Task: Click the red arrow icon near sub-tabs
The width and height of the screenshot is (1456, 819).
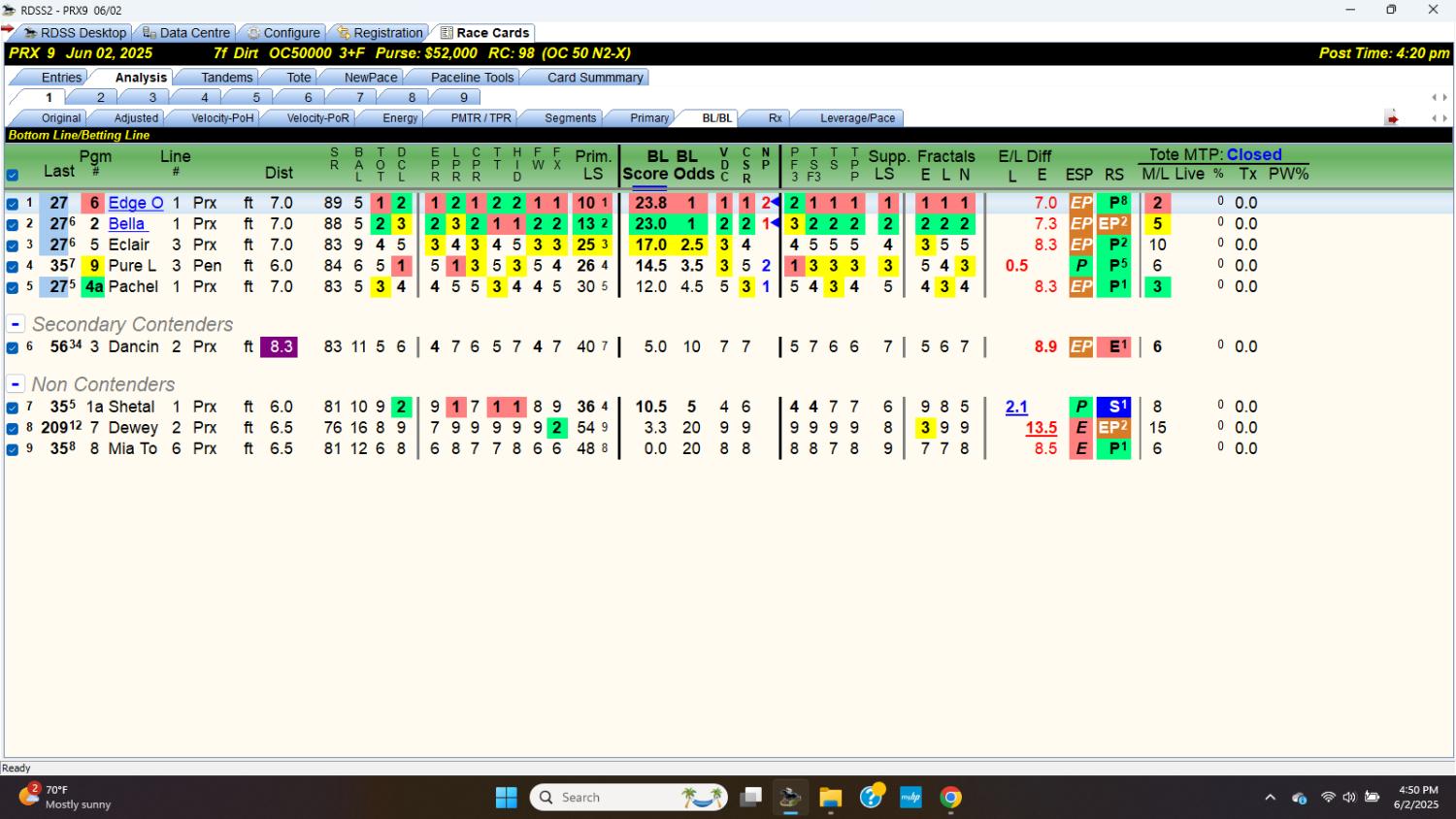Action: (1392, 118)
